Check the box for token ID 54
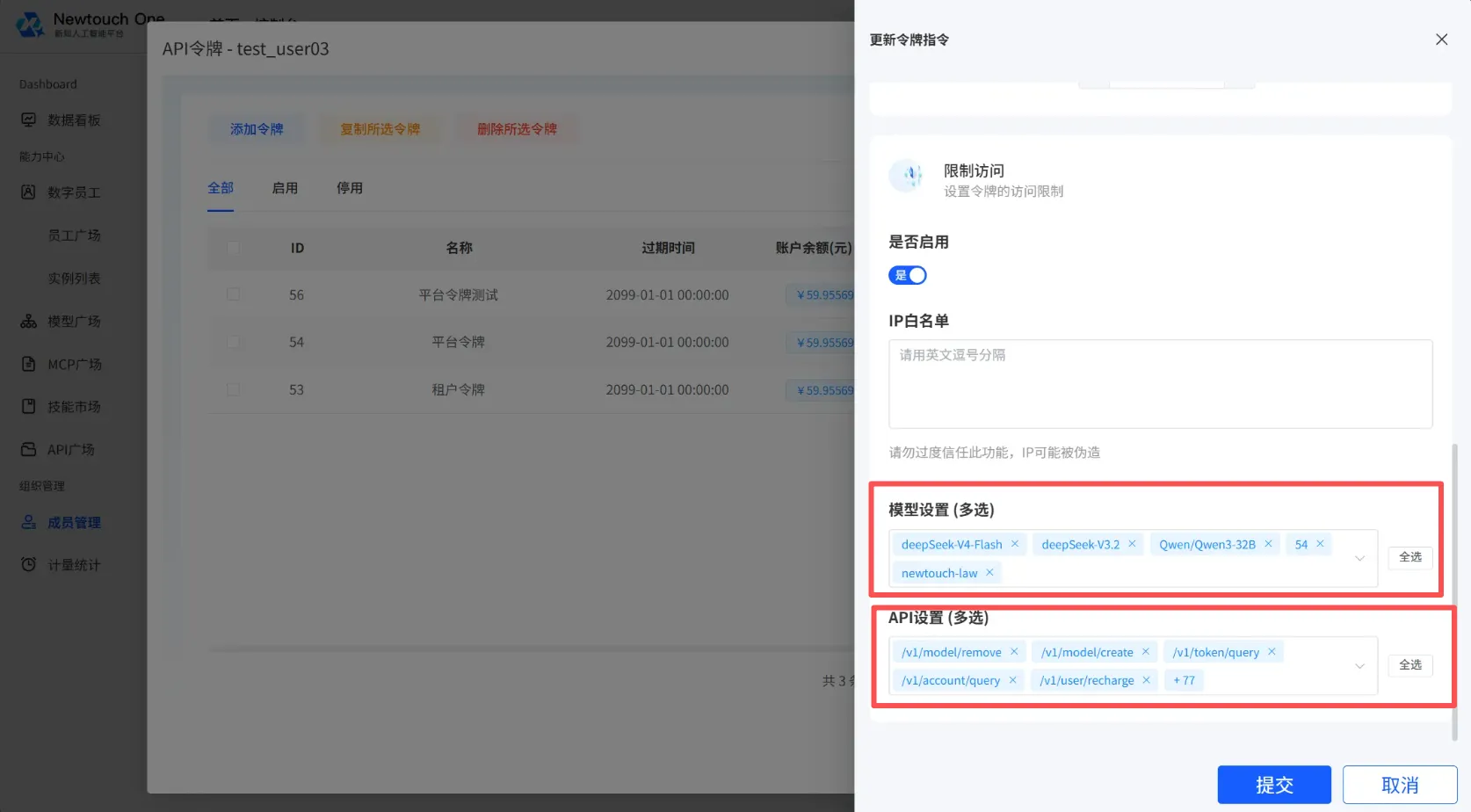The width and height of the screenshot is (1471, 812). pos(233,342)
